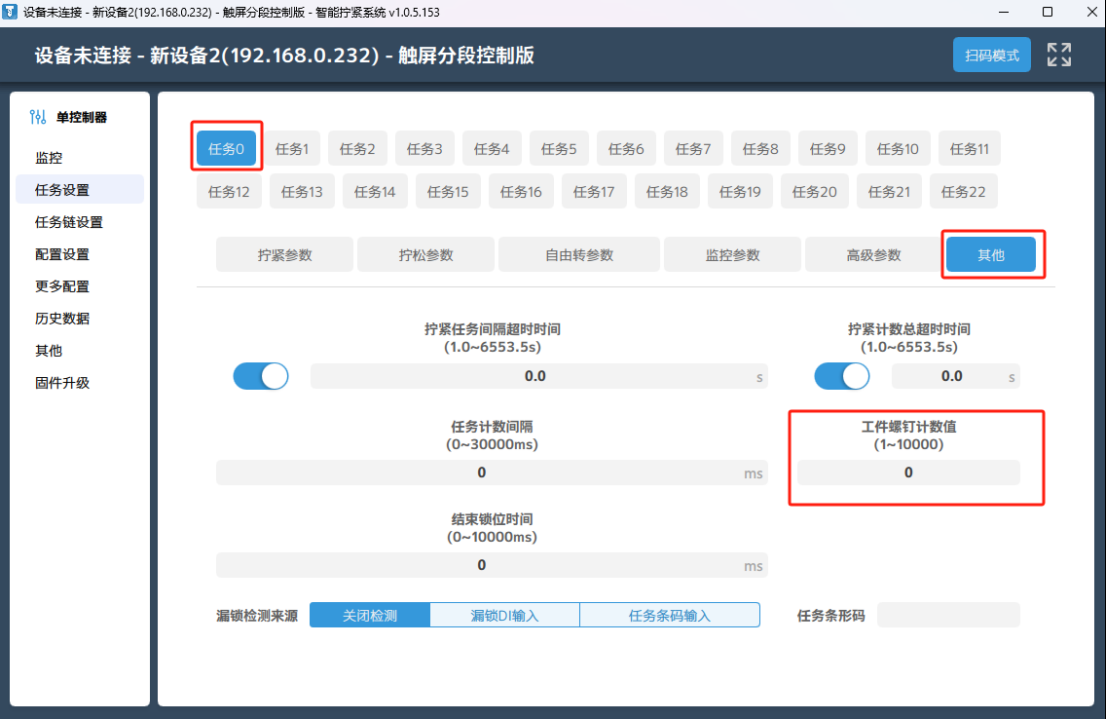Open the 监控参数 tab
This screenshot has height=719, width=1106.
(x=732, y=255)
